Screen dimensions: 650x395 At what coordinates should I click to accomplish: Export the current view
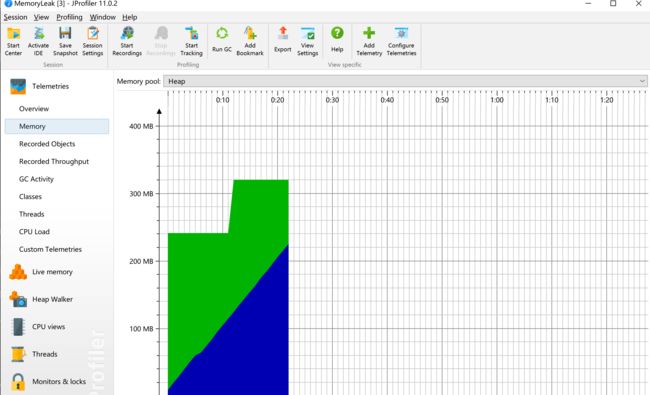(x=283, y=39)
